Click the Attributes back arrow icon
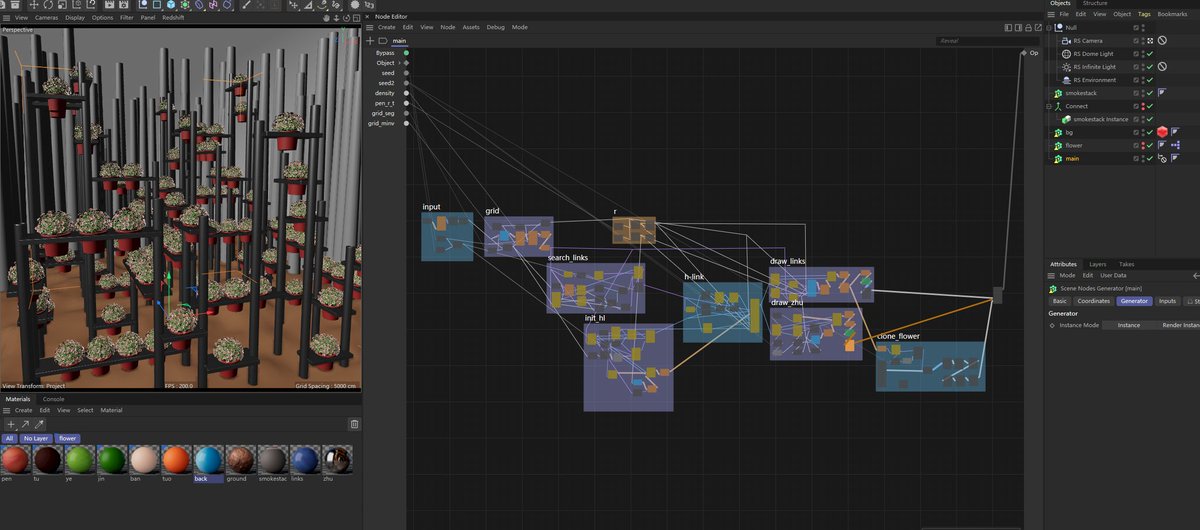Screen dimensions: 1200x530 point(1196,275)
